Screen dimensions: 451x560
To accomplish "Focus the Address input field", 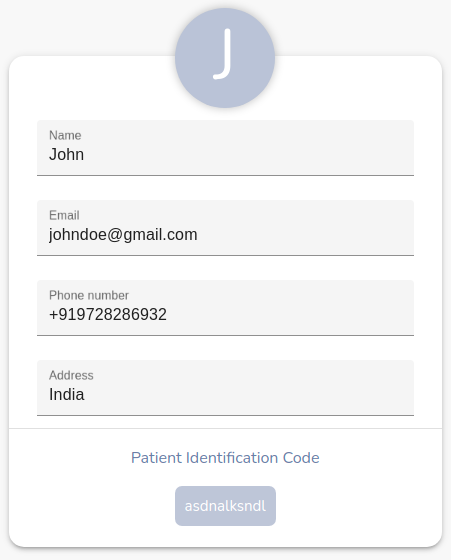I will click(225, 388).
